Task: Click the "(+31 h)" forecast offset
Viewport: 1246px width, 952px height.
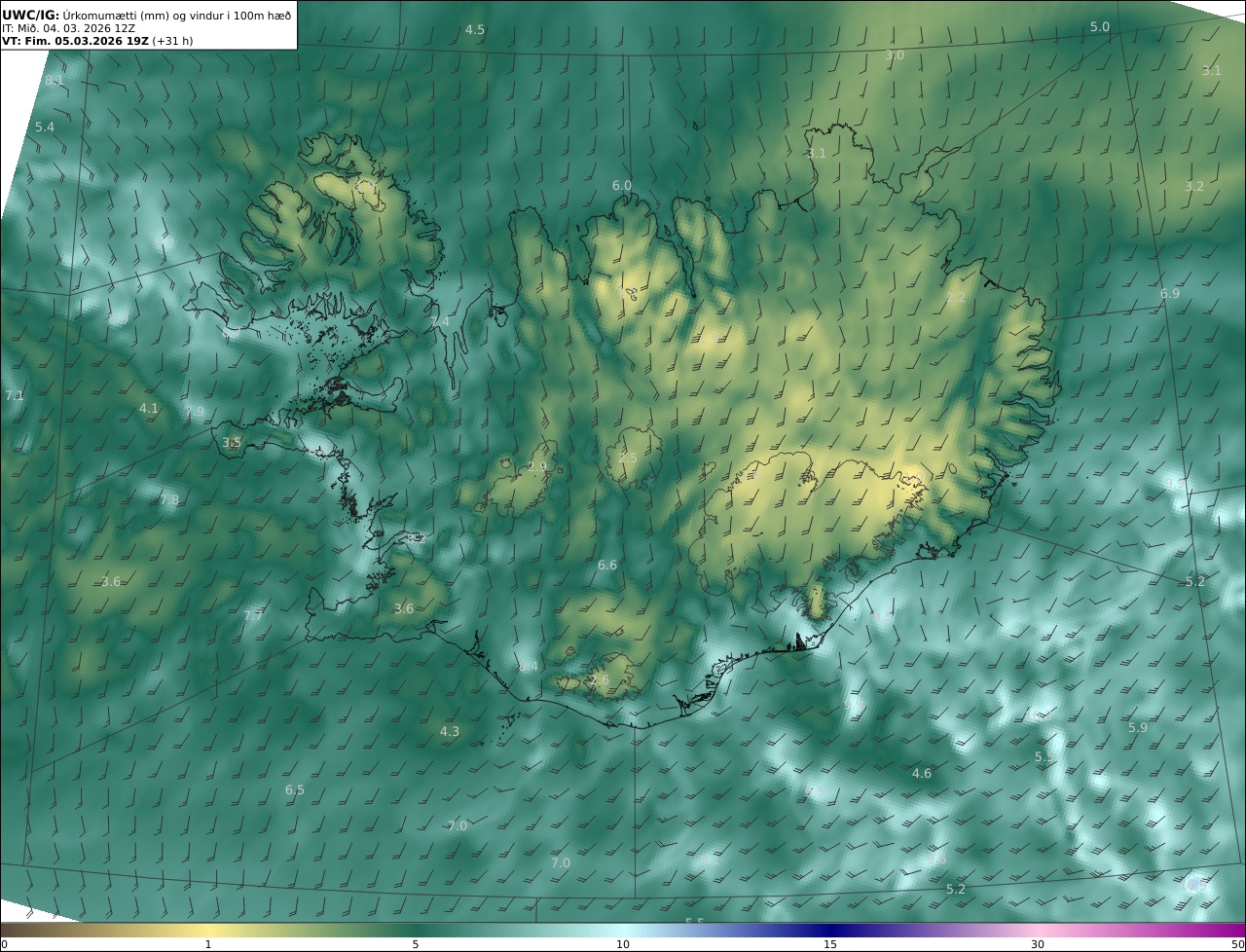Action: (173, 41)
